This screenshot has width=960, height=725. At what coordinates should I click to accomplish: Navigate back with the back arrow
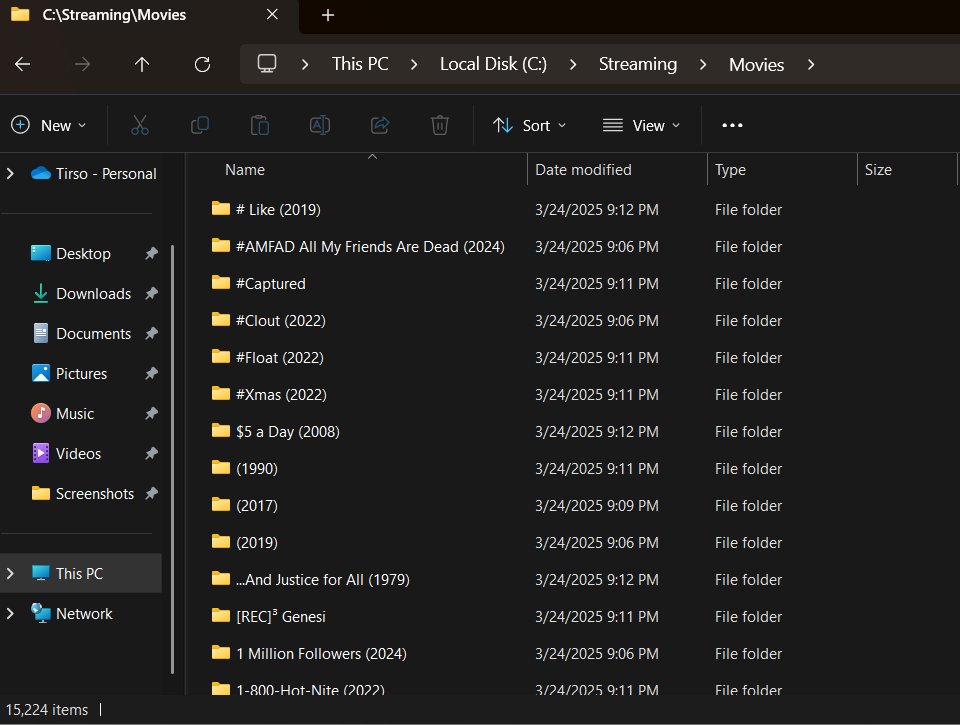tap(22, 64)
